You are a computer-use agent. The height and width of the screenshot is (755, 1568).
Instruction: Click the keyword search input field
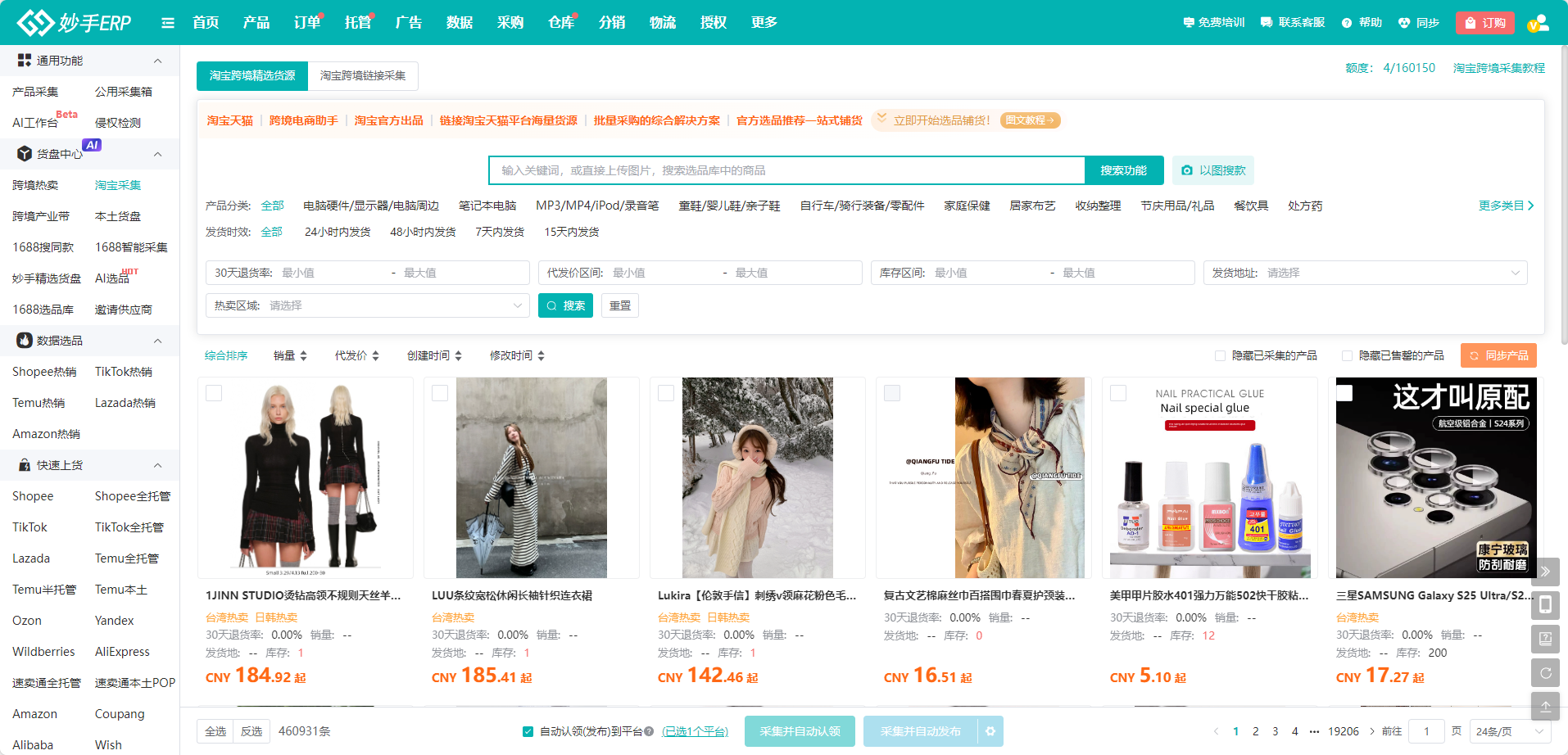(787, 170)
